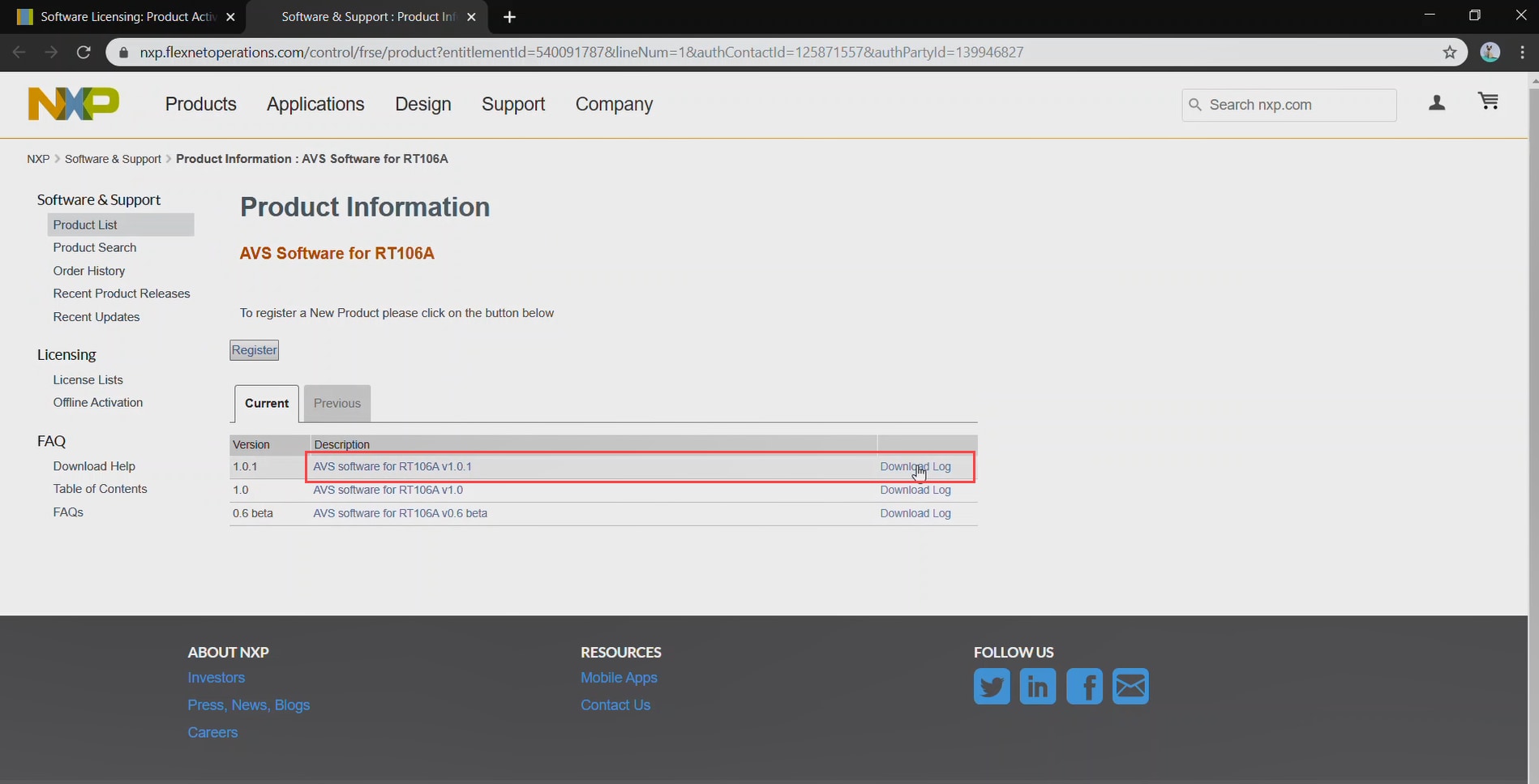Open AVS software for RT106A v1.0.1

[x=392, y=467]
